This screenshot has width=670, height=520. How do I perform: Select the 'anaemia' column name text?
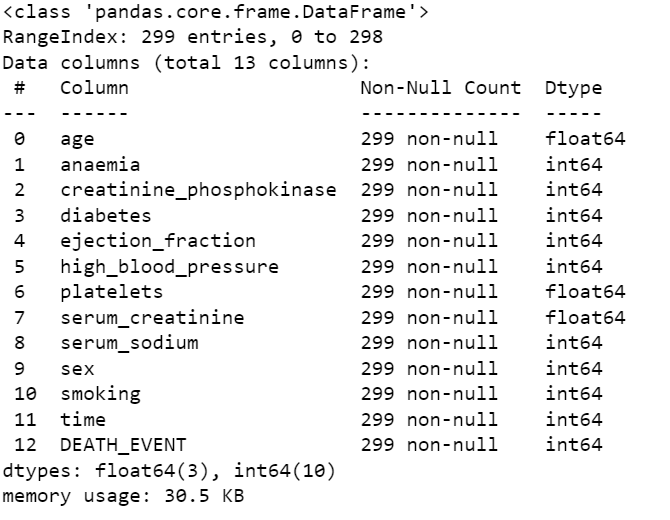tap(100, 164)
